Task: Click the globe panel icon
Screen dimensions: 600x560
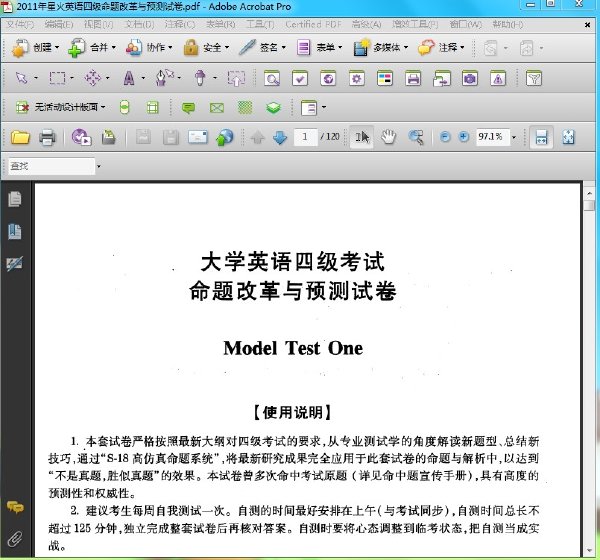Action: point(328,78)
